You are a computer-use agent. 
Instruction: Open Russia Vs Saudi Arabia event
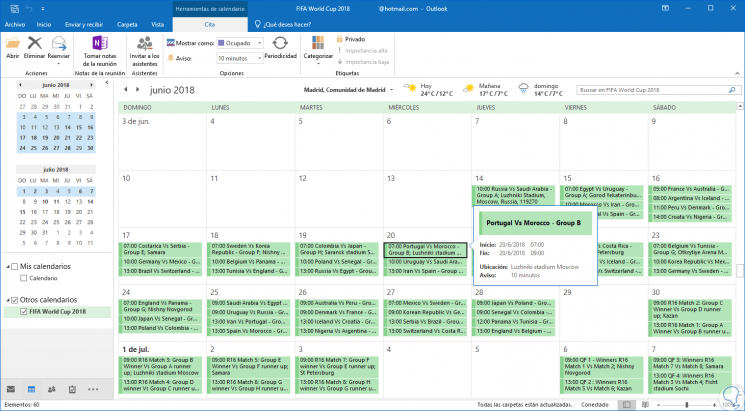point(514,195)
